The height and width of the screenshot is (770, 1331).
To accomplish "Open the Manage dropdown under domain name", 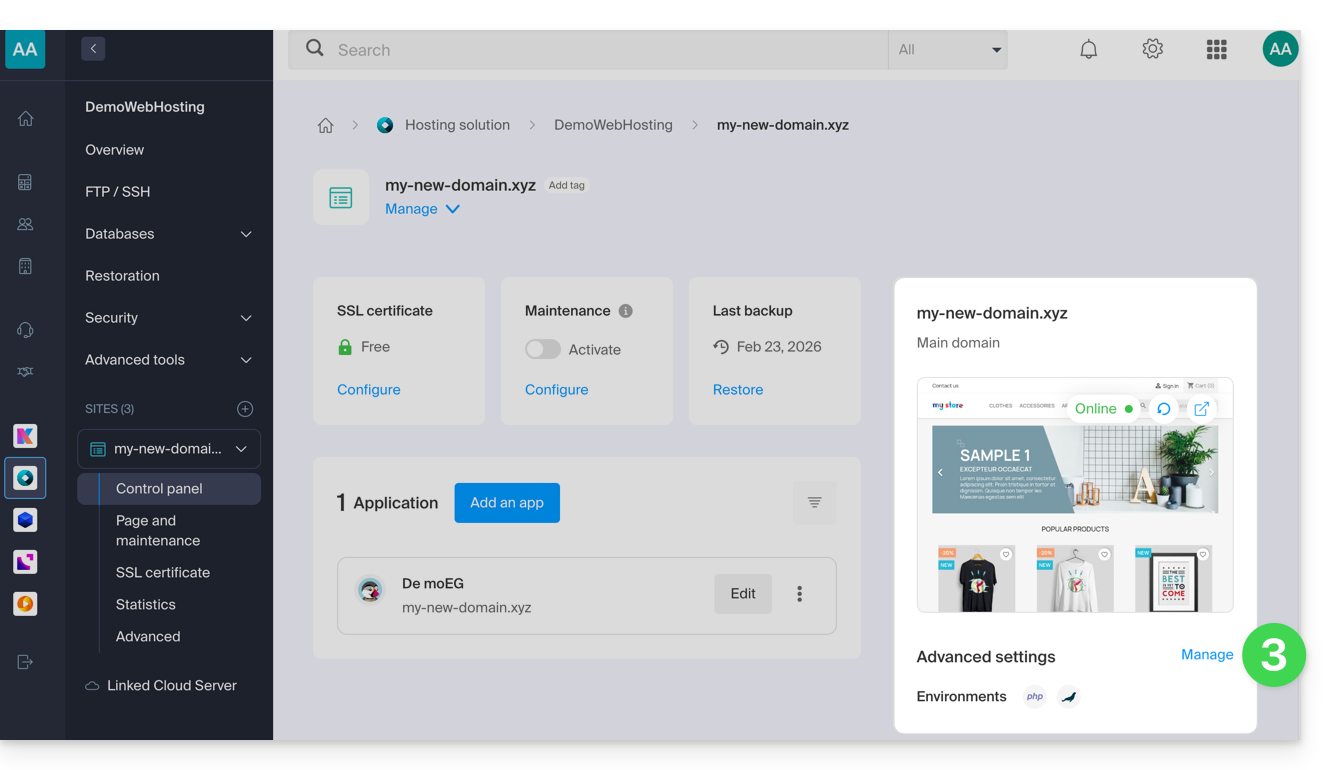I will (x=422, y=209).
